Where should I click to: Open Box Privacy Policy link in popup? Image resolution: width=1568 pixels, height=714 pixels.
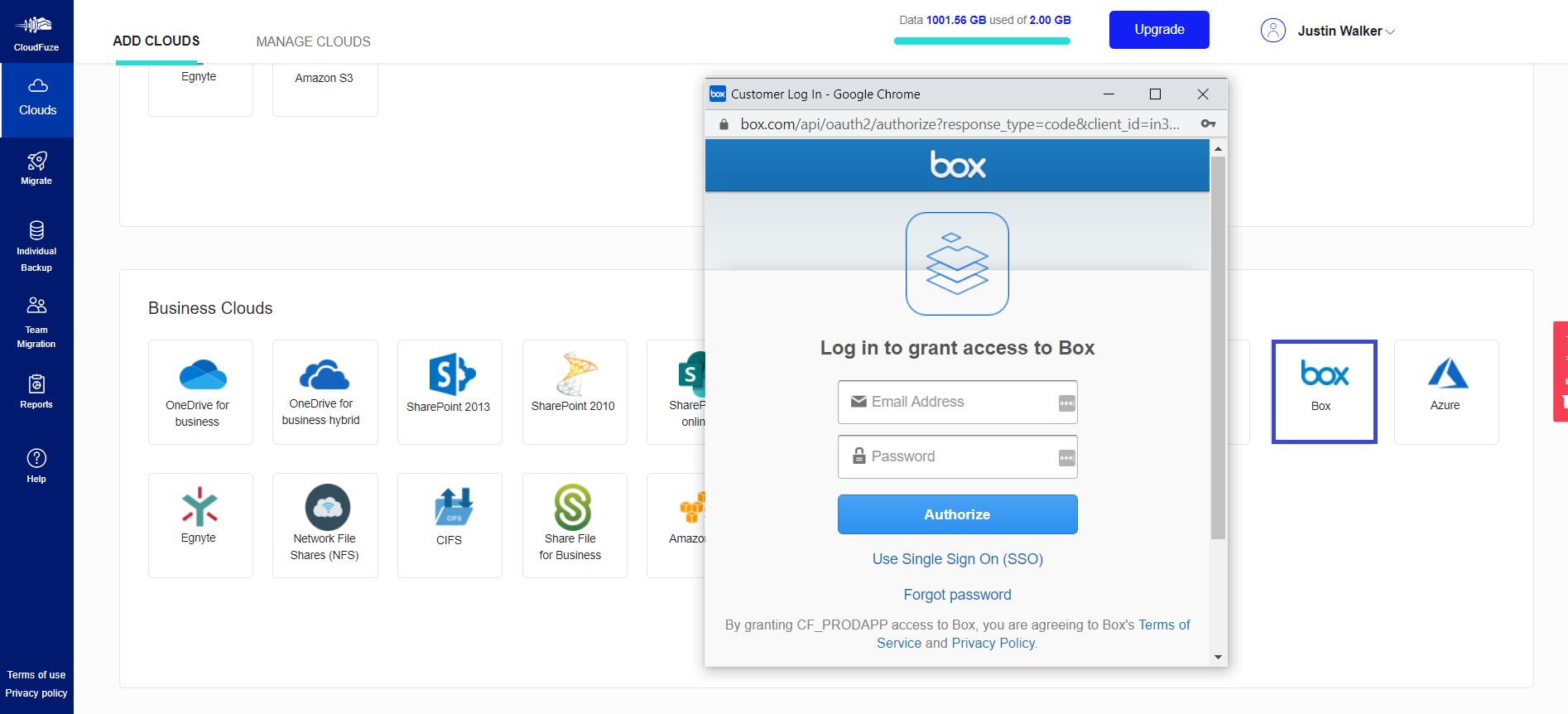993,643
